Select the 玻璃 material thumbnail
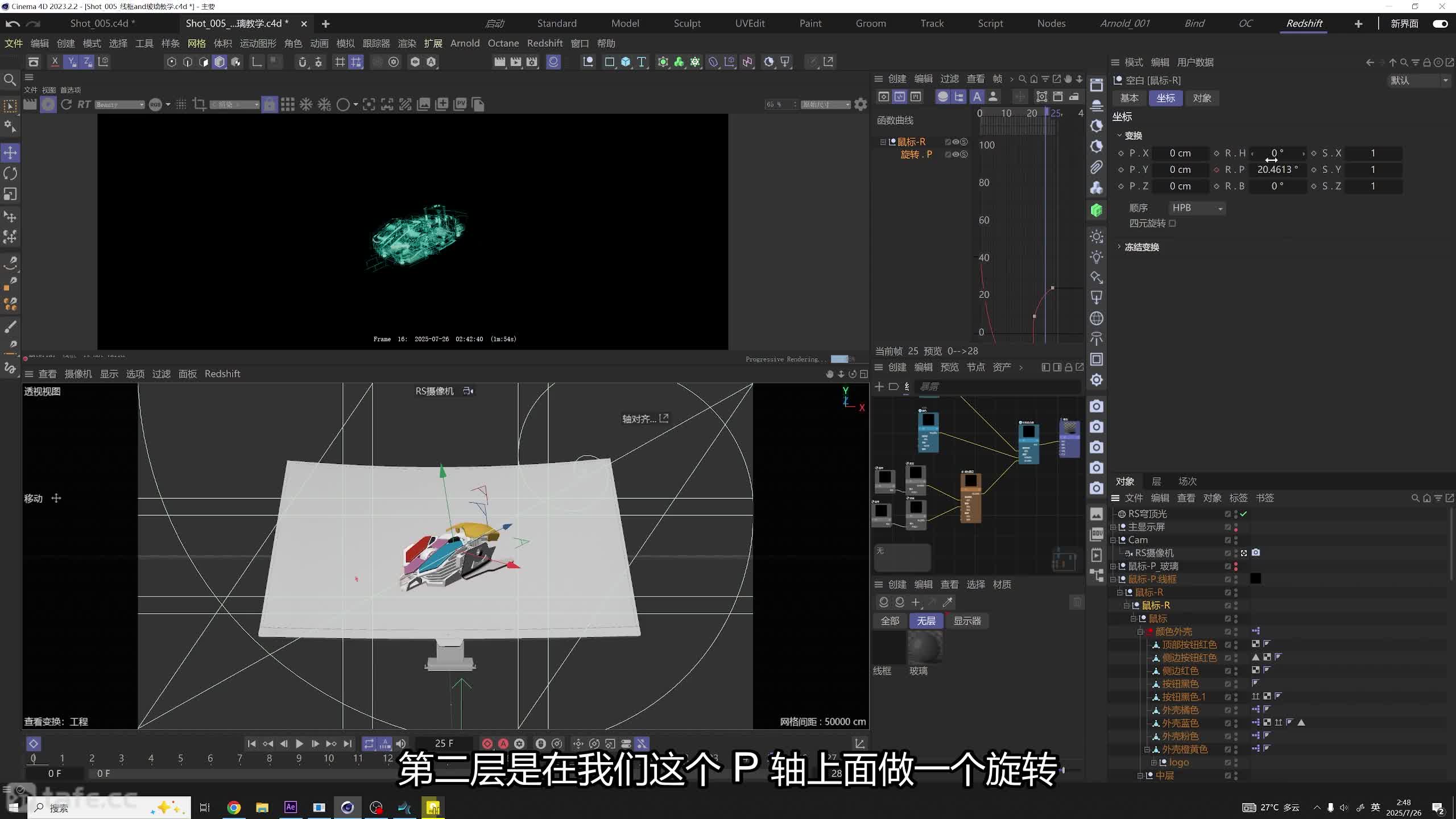Screen dimensions: 1456x819 924,647
